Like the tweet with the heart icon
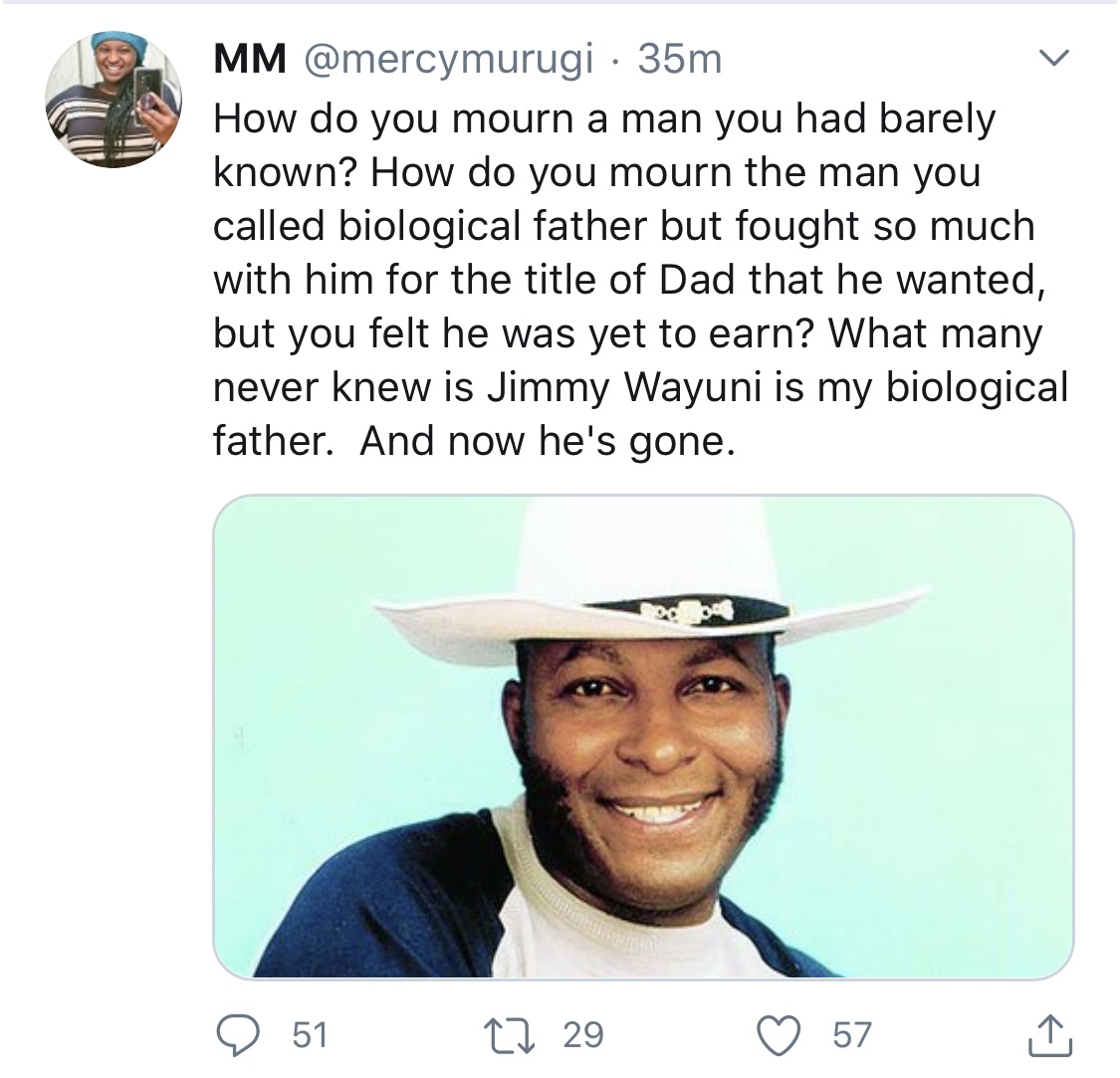 (x=780, y=1035)
